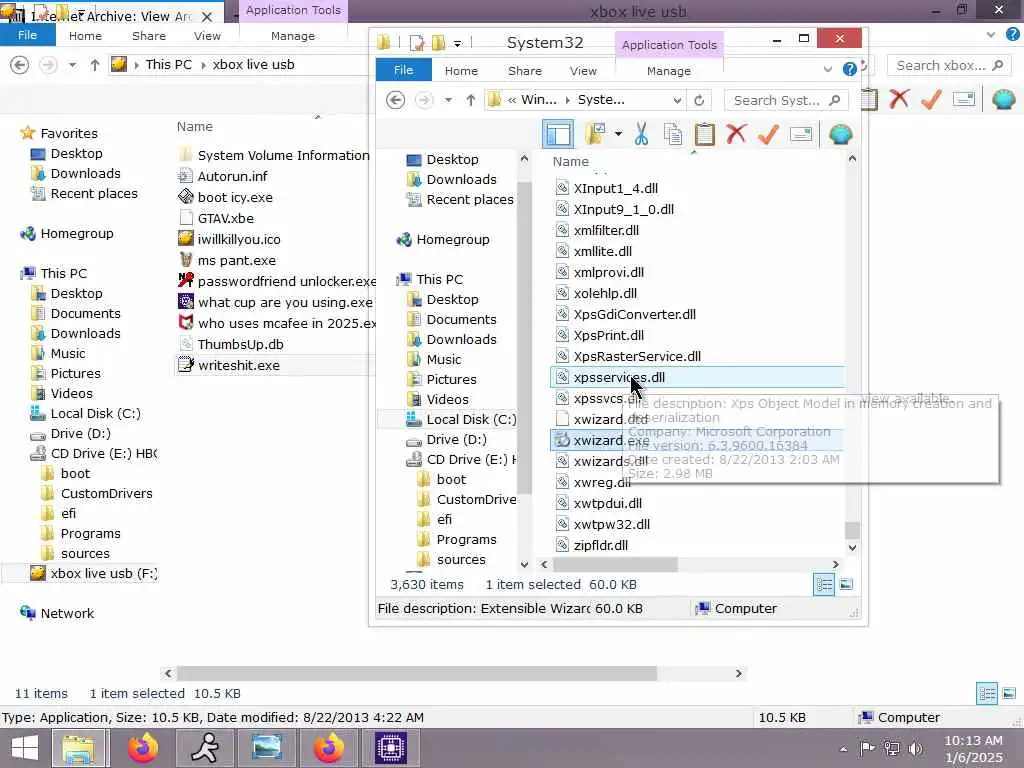Open File Explorer from taskbar
Image resolution: width=1024 pixels, height=768 pixels.
(78, 748)
